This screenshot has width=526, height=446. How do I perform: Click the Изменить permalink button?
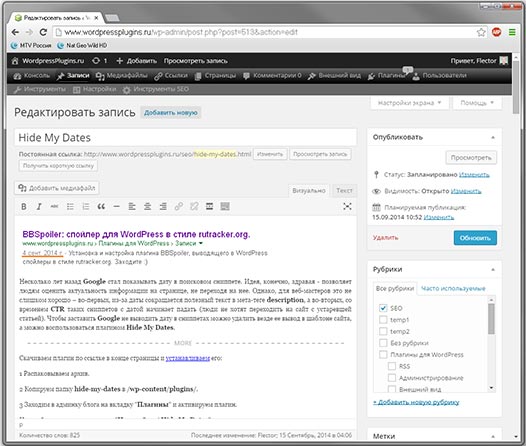(x=270, y=154)
